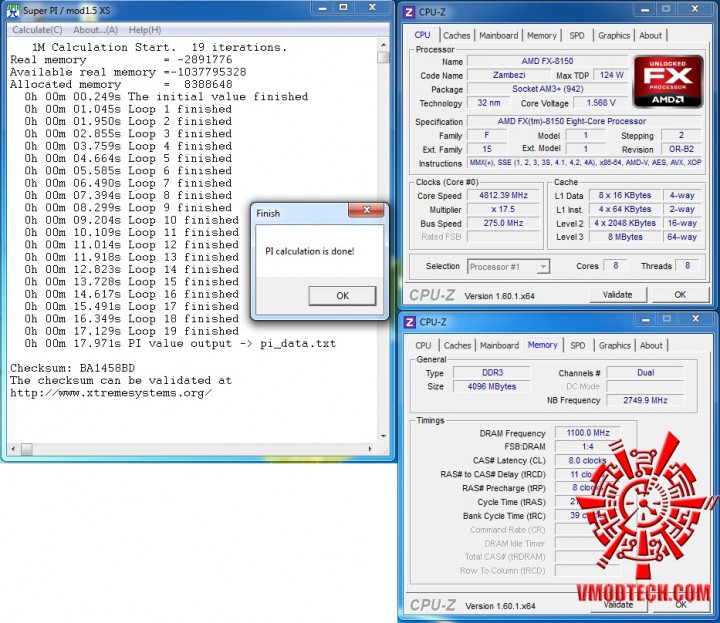Click the Super PI vertical scrollbar down arrow

(x=383, y=436)
